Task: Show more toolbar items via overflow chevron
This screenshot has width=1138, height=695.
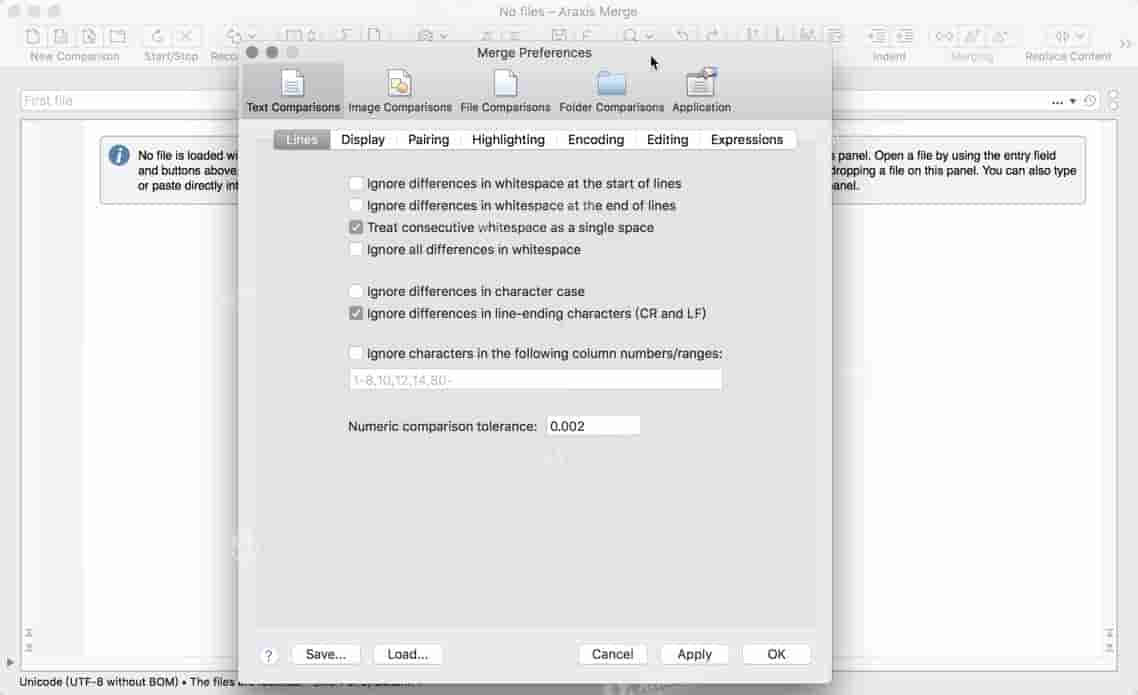Action: point(1125,44)
